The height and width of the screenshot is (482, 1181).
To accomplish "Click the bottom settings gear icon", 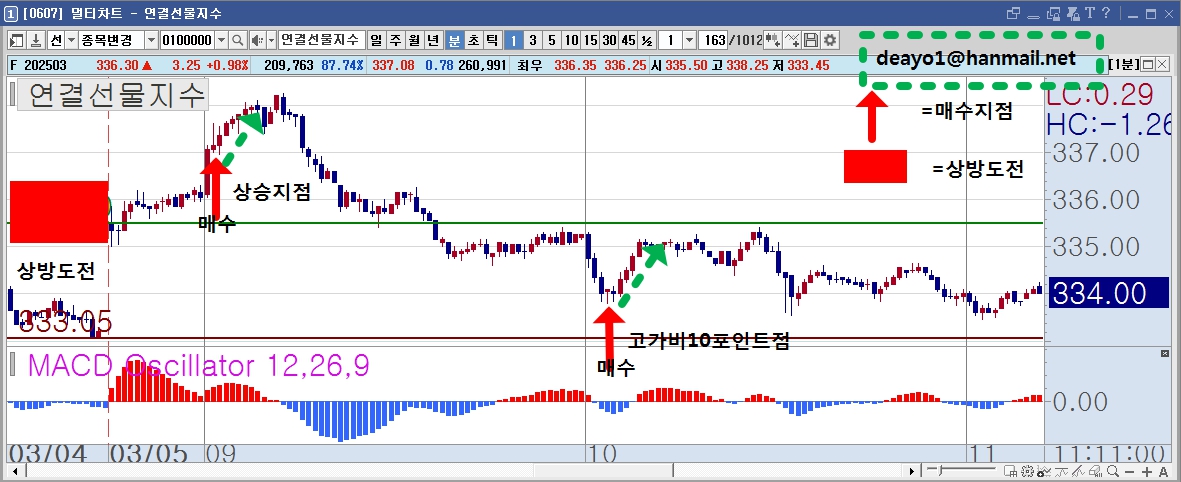I will click(x=1027, y=471).
